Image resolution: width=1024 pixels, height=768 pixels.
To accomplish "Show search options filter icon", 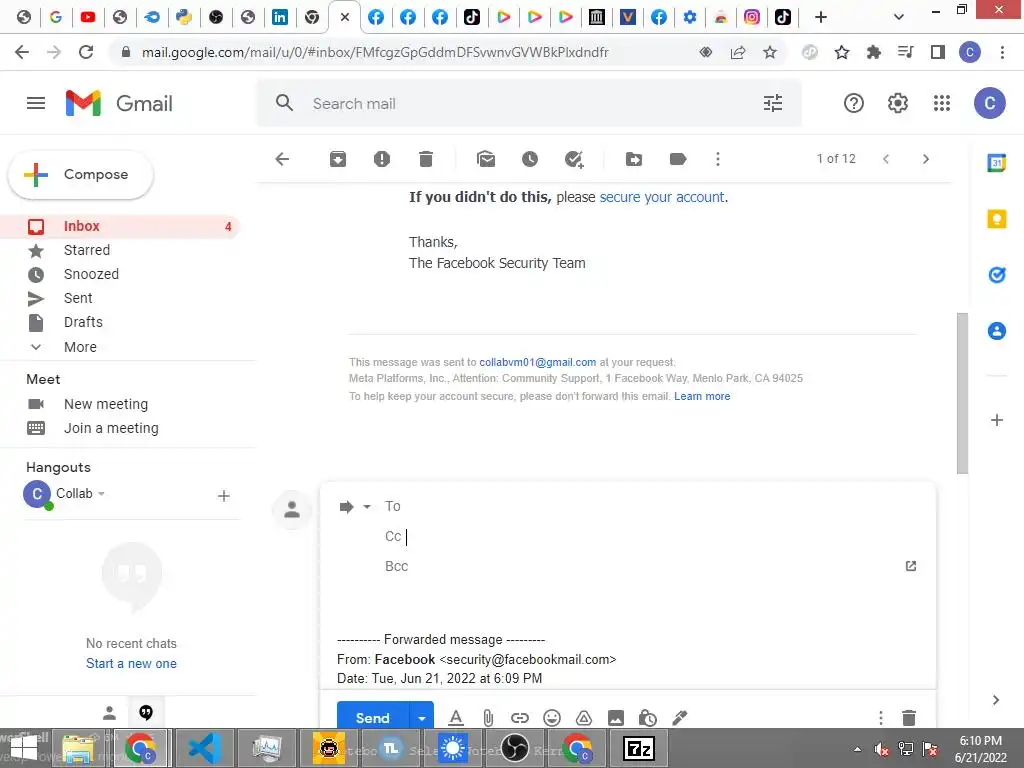I will [773, 103].
